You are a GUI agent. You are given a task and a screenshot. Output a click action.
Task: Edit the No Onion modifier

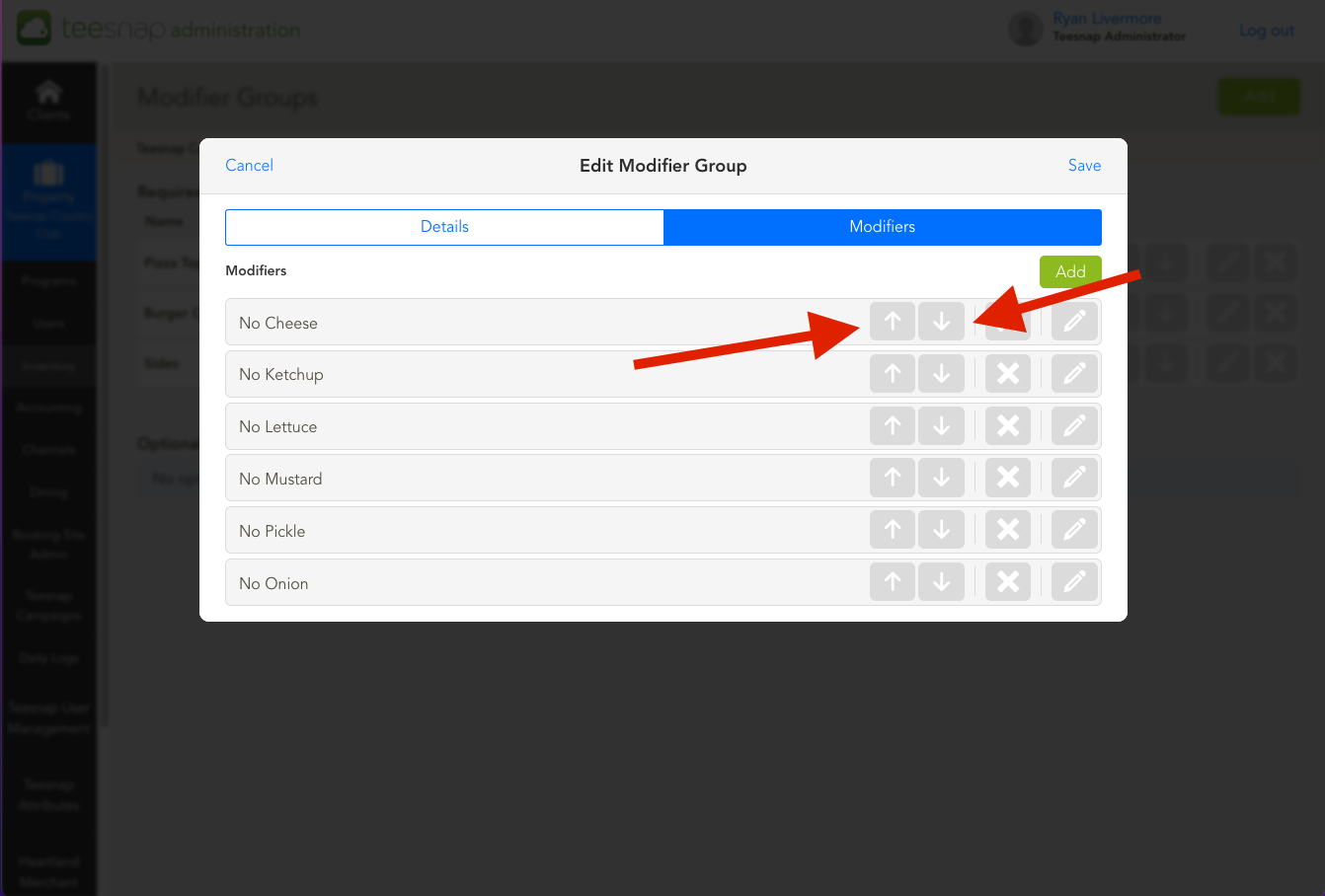[x=1074, y=582]
